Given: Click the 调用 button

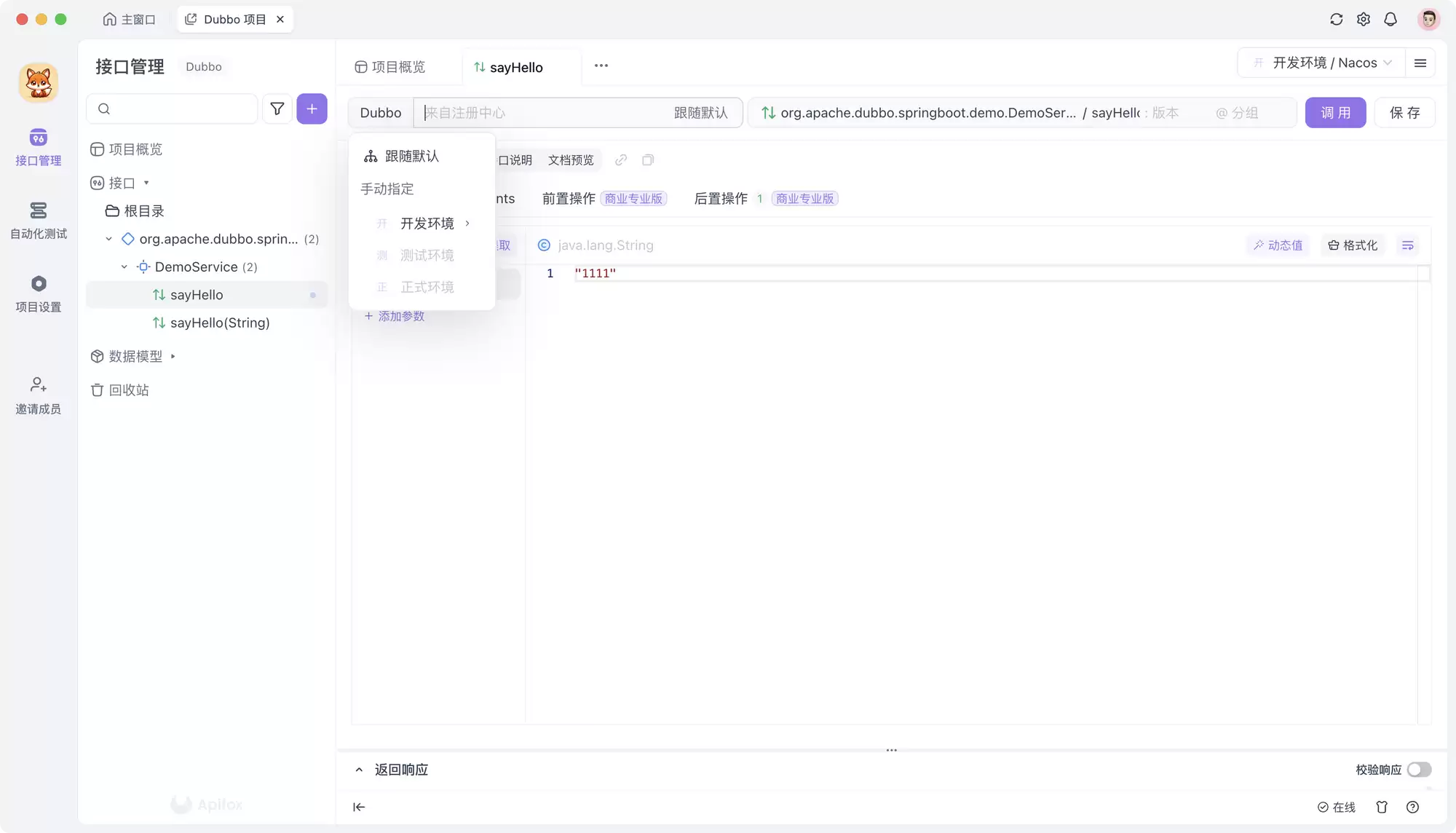Looking at the screenshot, I should [1335, 113].
